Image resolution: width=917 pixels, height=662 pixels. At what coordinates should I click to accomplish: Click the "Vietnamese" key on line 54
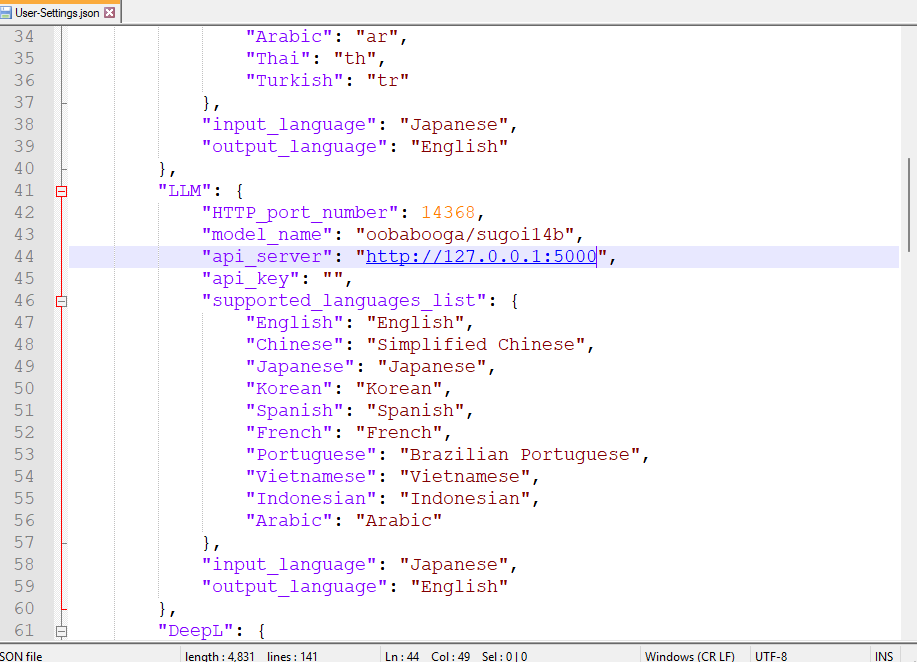point(311,477)
